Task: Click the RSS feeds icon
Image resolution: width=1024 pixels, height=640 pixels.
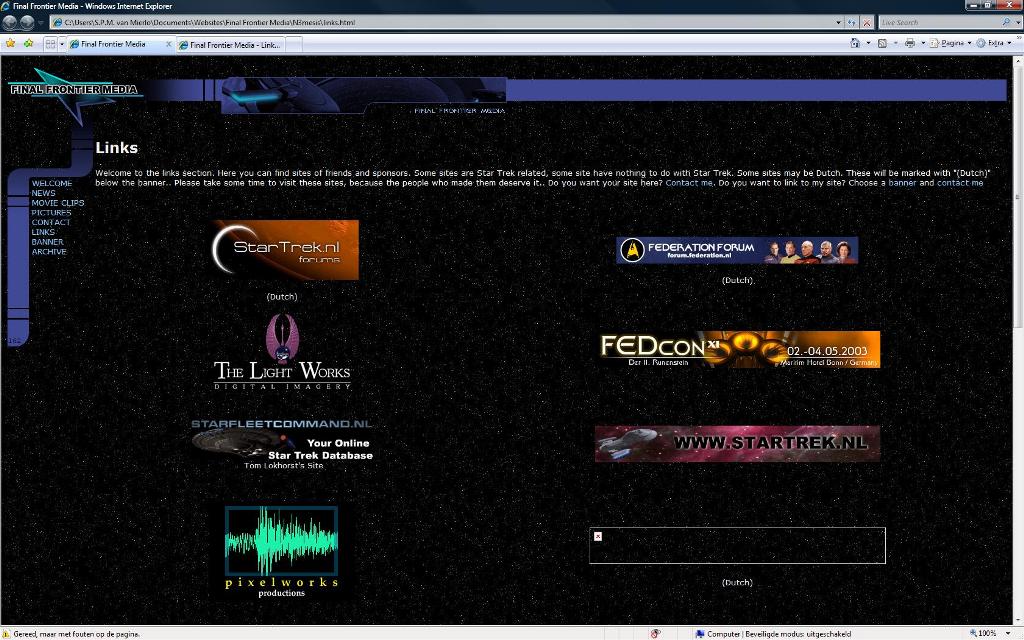Action: pos(882,43)
